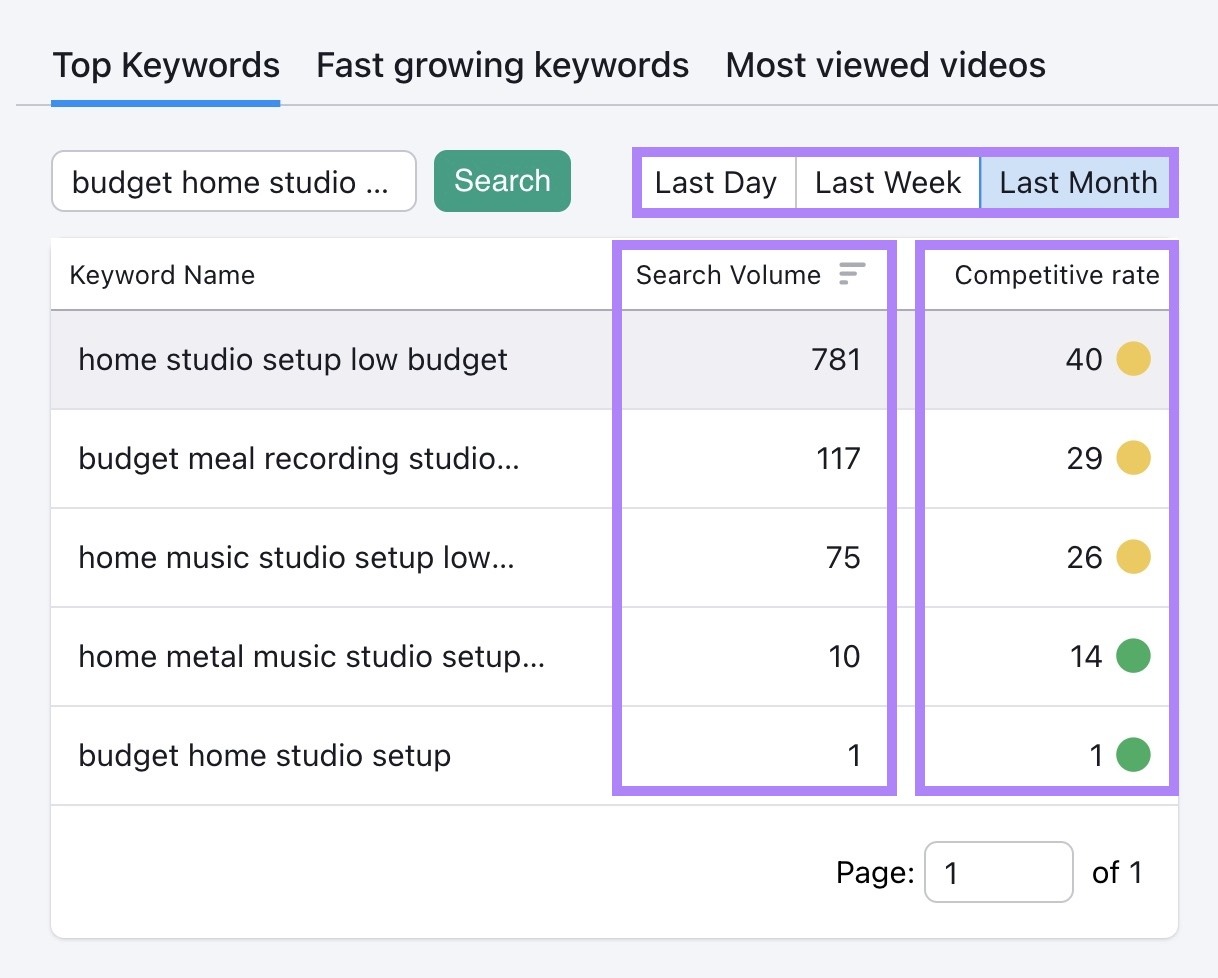1218x978 pixels.
Task: Click search volume value 75
Action: [x=843, y=557]
